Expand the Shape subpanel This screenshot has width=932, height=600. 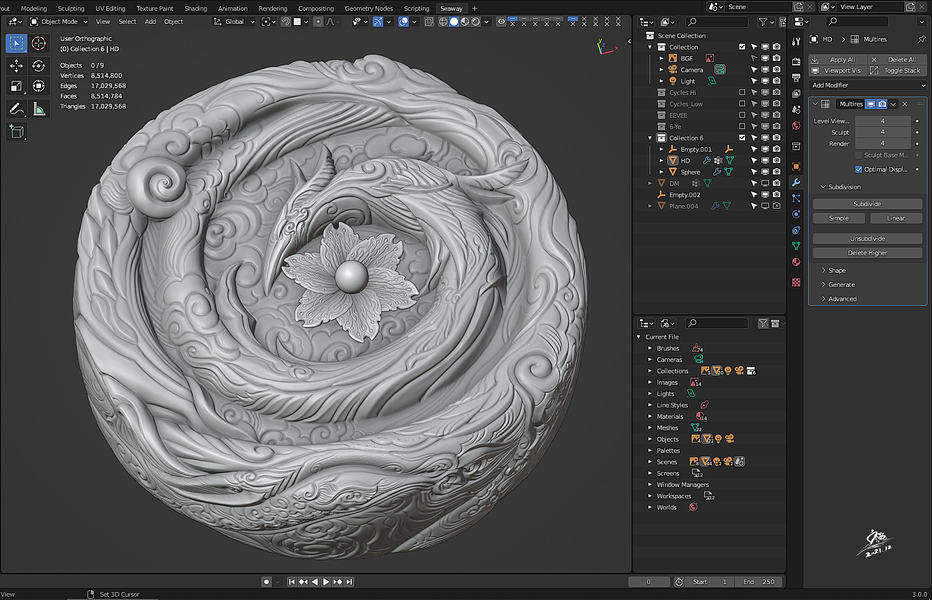pyautogui.click(x=836, y=270)
